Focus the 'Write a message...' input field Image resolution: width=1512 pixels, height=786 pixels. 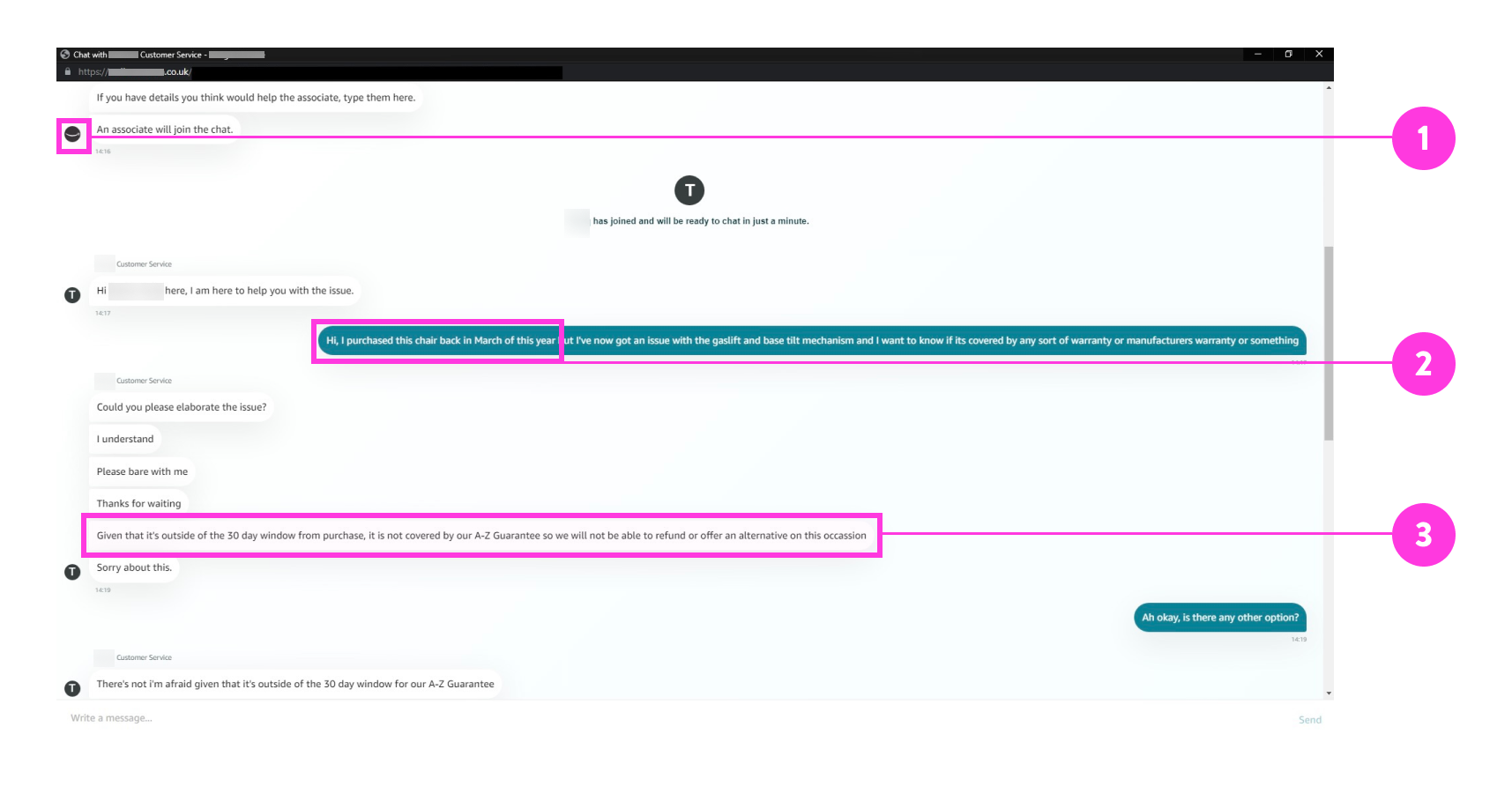click(617, 718)
